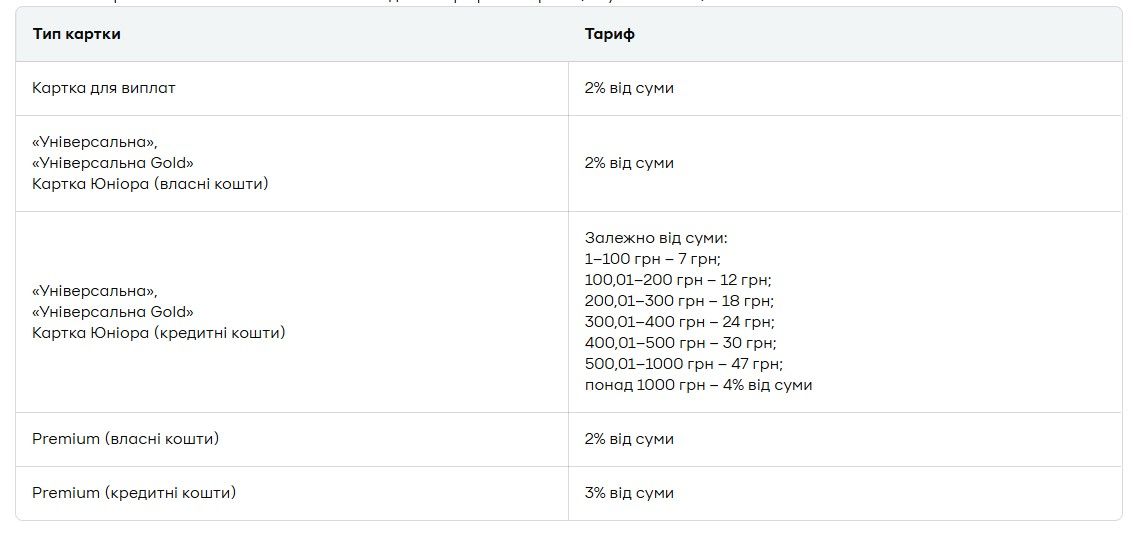Click 2% tariff in Юніора власні кошти row

point(629,163)
